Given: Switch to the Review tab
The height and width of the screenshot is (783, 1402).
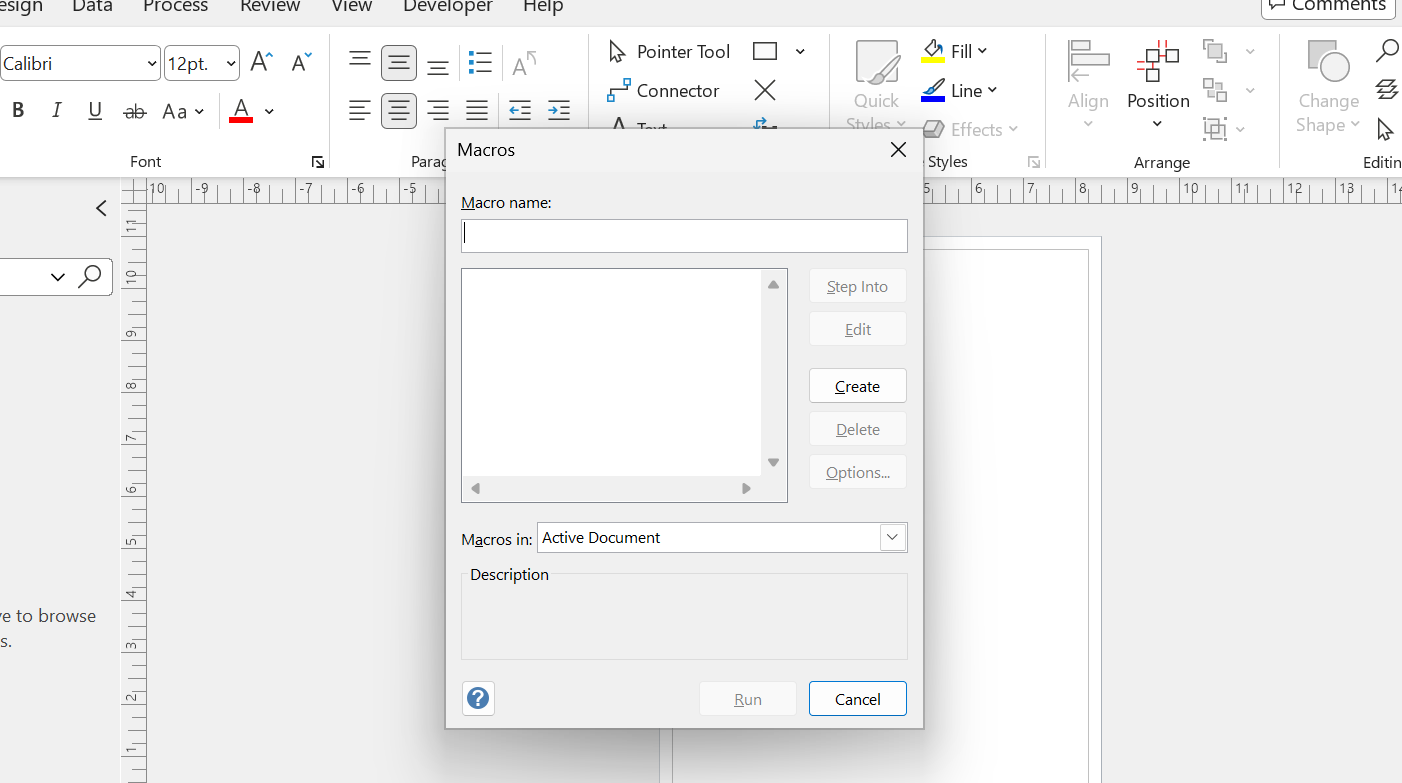Looking at the screenshot, I should pyautogui.click(x=270, y=6).
